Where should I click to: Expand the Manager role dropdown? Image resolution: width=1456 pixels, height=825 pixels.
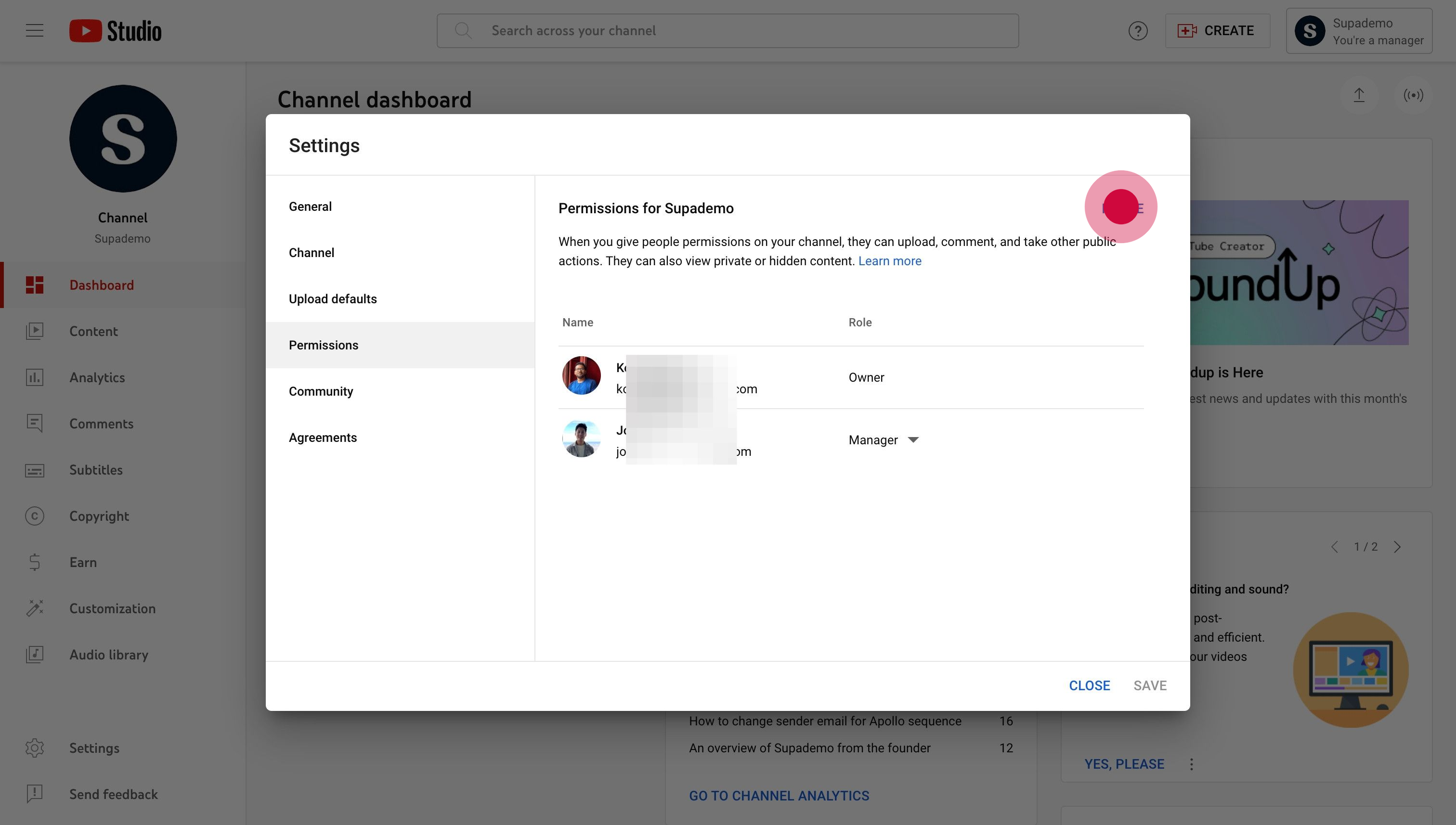tap(883, 440)
